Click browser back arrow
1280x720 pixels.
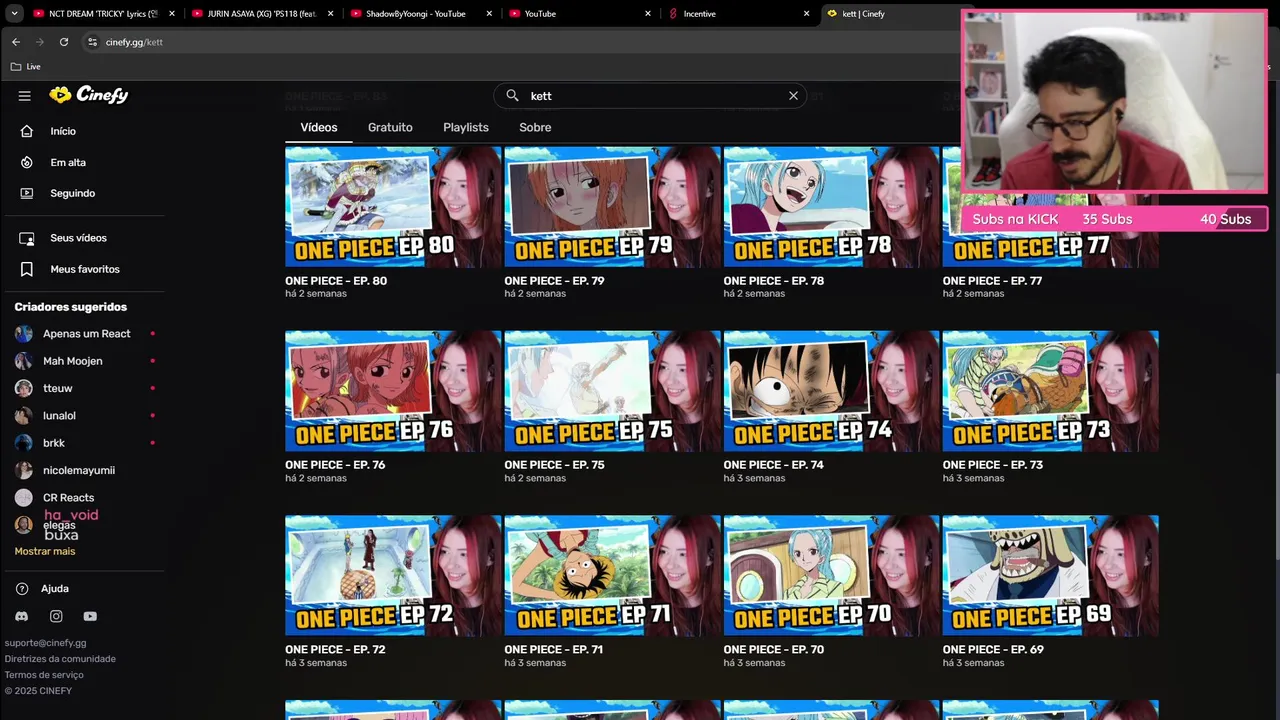[x=15, y=42]
